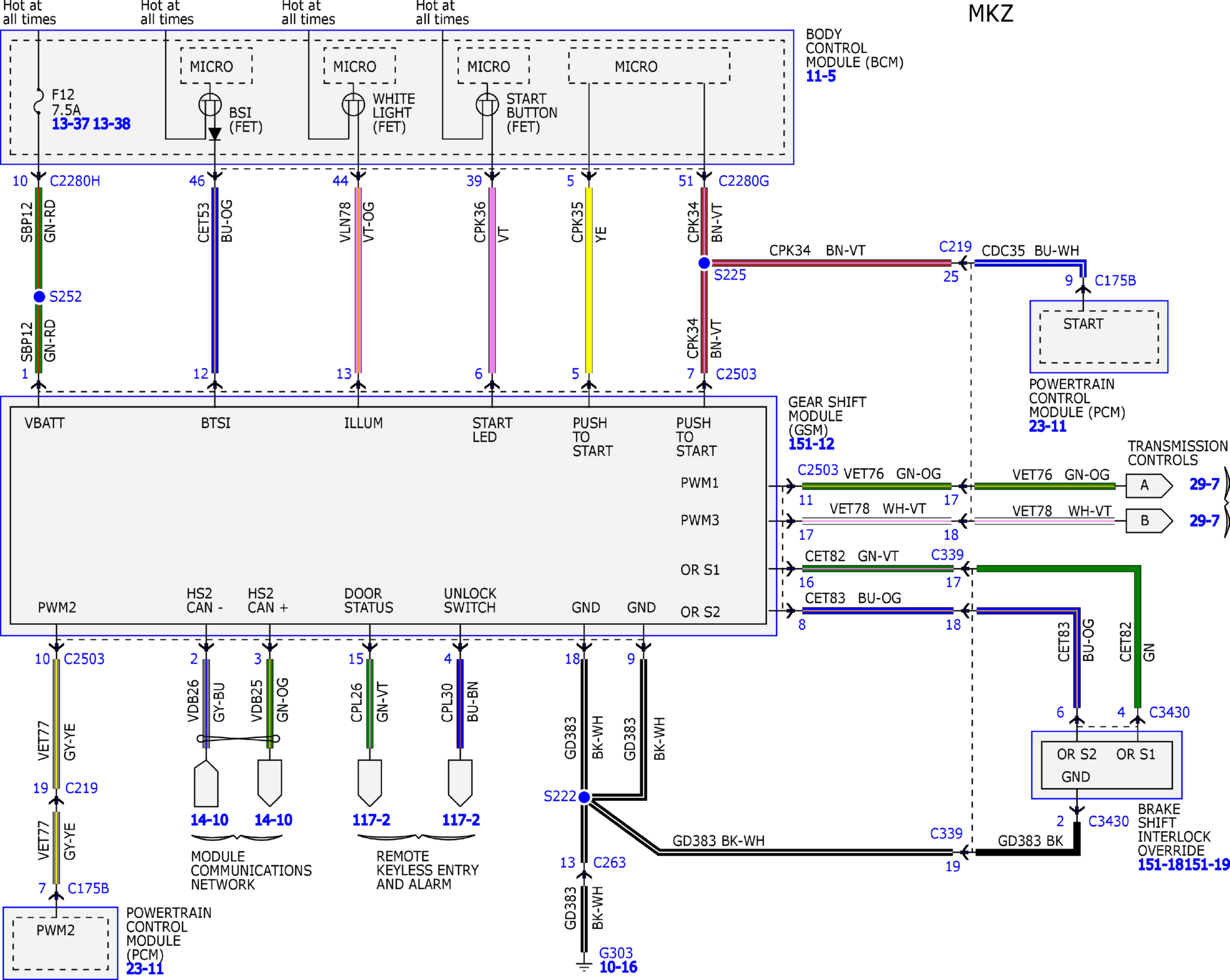Open the 117-2 link below the CPL30 wire
This screenshot has height=980, width=1230.
tap(461, 820)
